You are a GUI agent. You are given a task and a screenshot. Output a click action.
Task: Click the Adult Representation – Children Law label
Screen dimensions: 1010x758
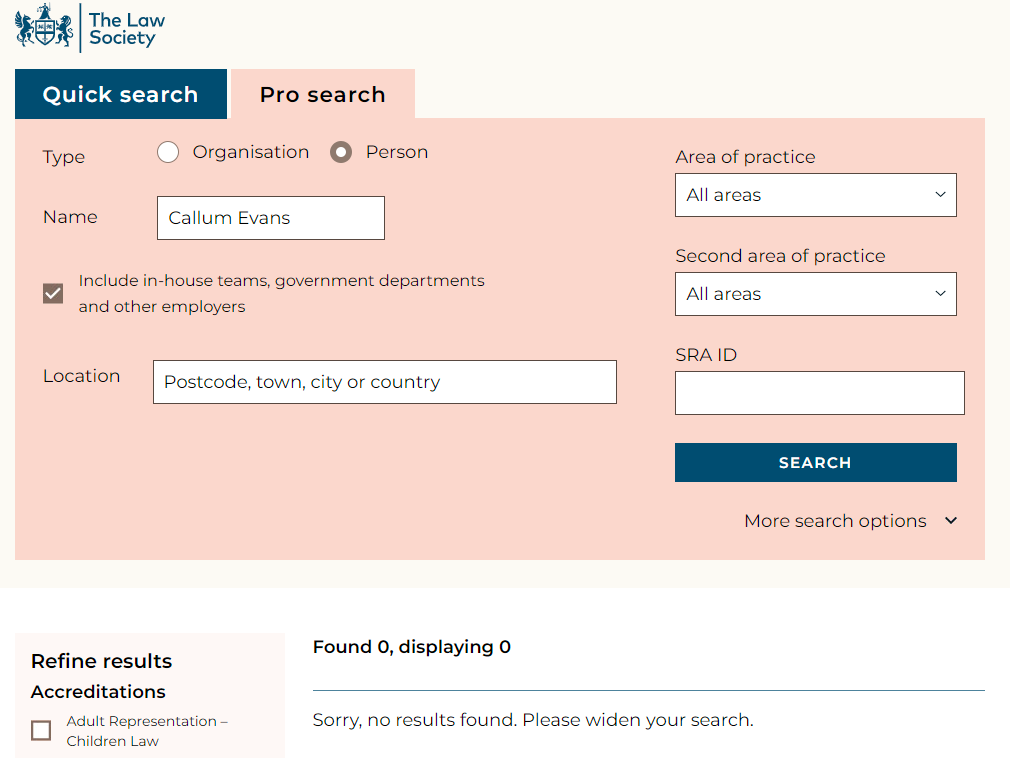pyautogui.click(x=147, y=731)
